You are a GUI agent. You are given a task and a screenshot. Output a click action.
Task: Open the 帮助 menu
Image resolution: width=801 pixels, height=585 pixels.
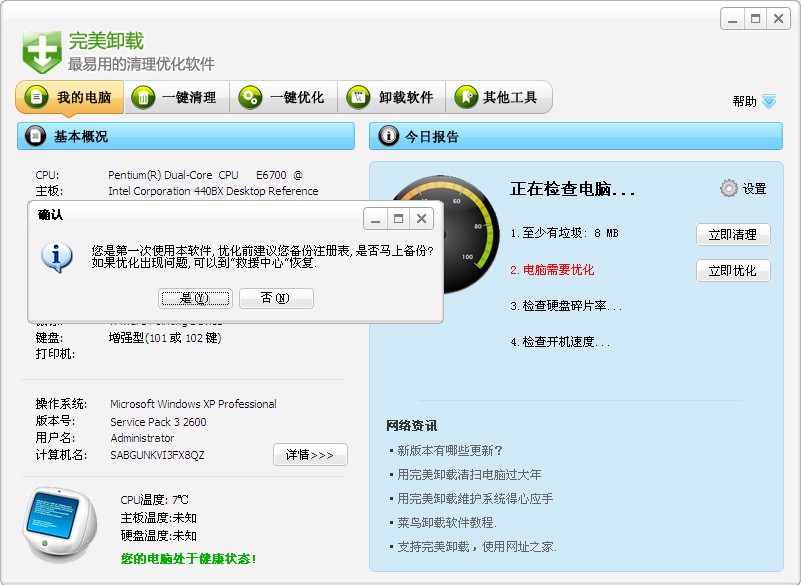coord(744,101)
